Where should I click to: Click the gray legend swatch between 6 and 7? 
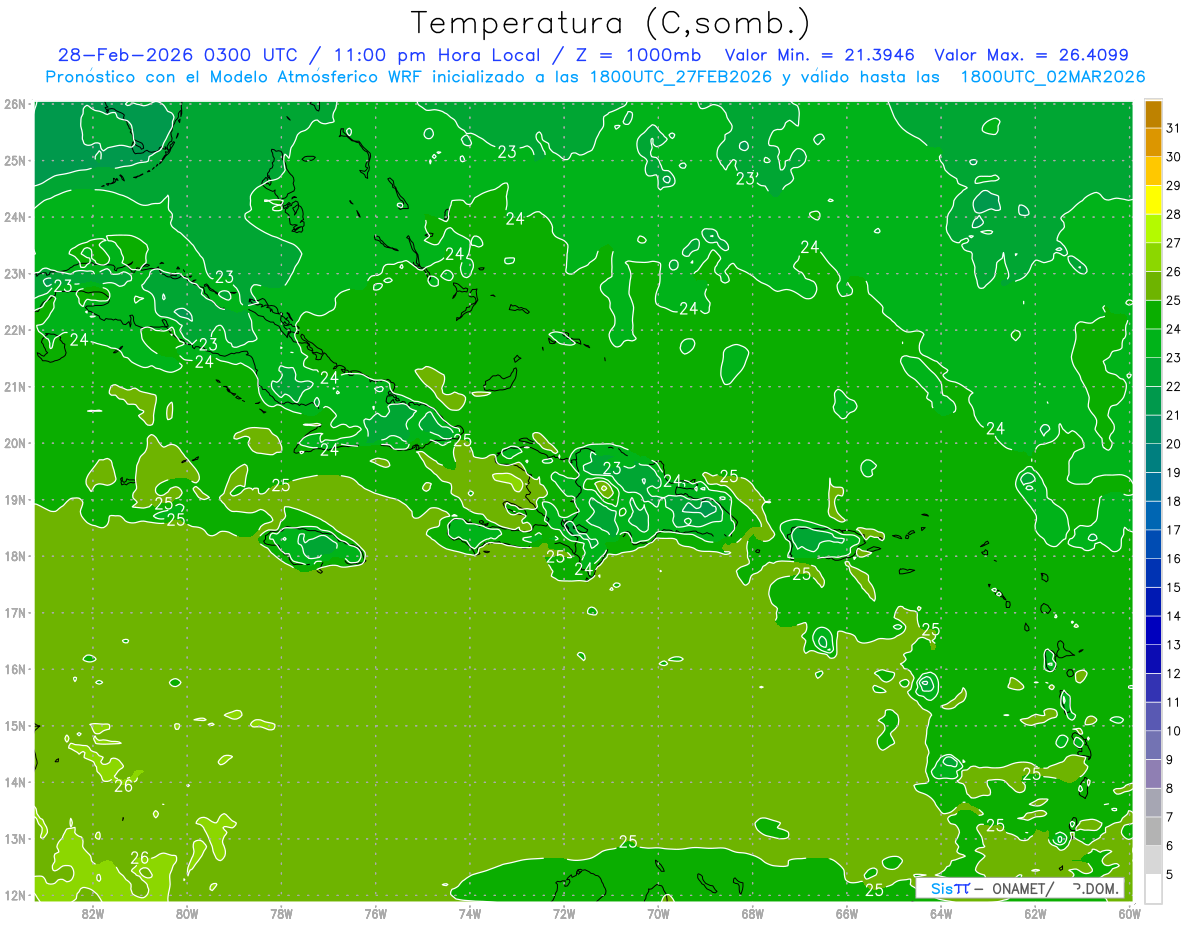1153,831
